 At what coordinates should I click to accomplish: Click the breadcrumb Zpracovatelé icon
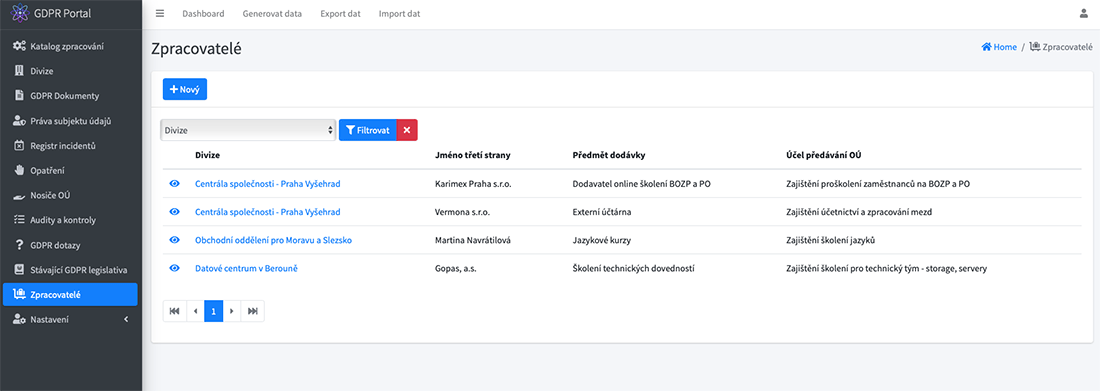[1035, 47]
